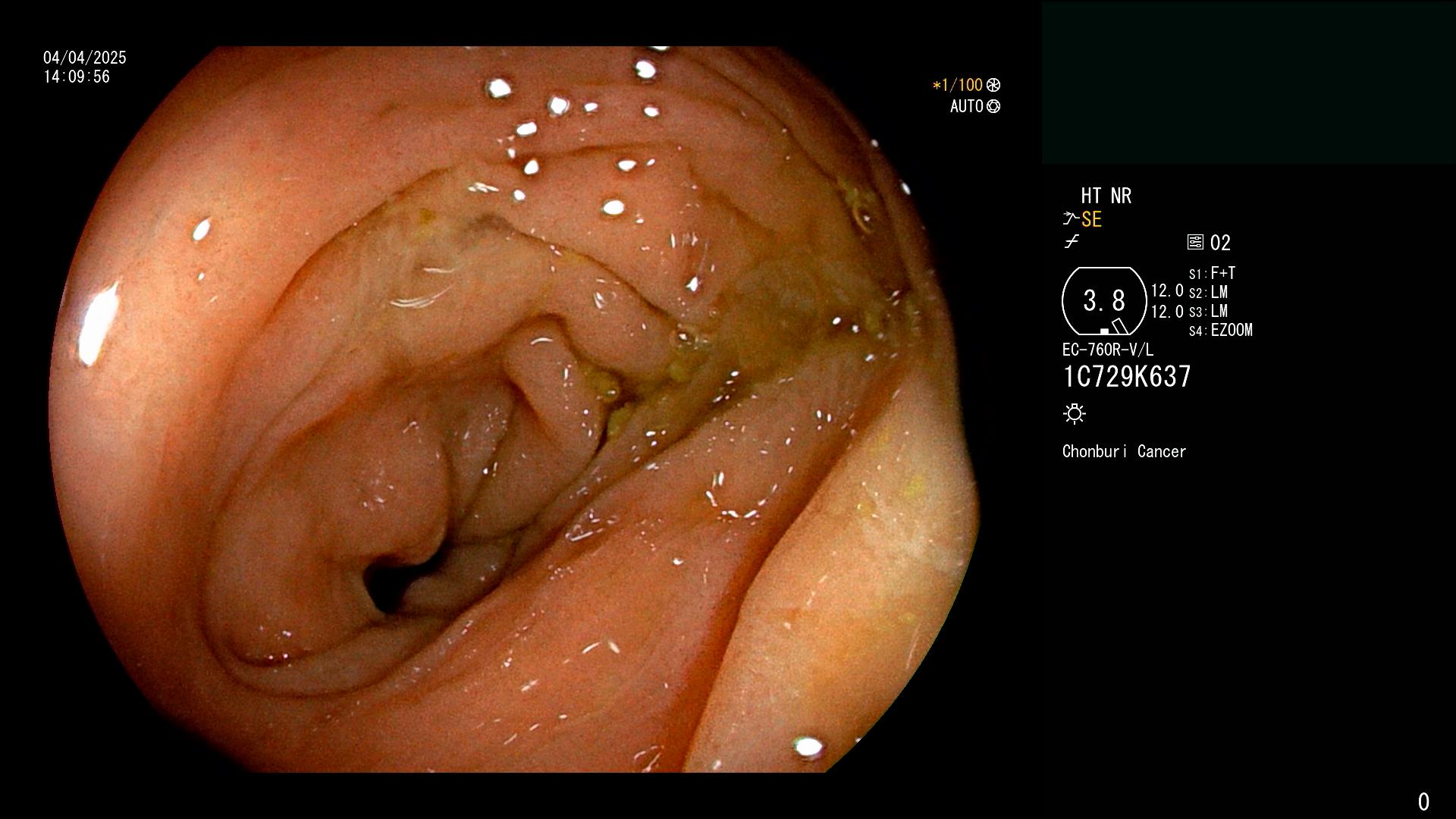Select the S1: F+T switch assignment
Screen dimensions: 1456x819
click(1213, 274)
